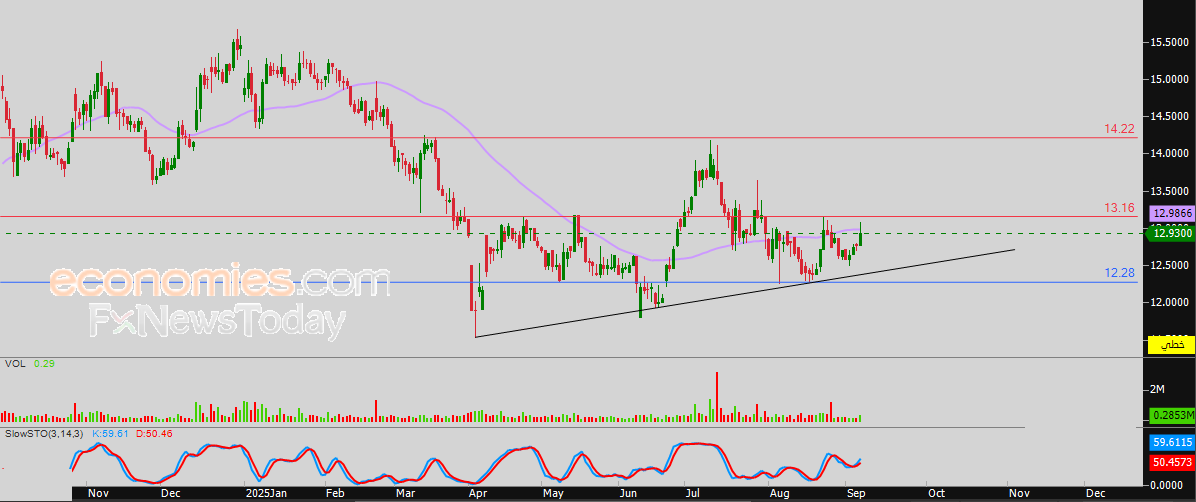Click the 12.5000 price axis label
Screen dimensions: 1196x502
coord(1168,265)
